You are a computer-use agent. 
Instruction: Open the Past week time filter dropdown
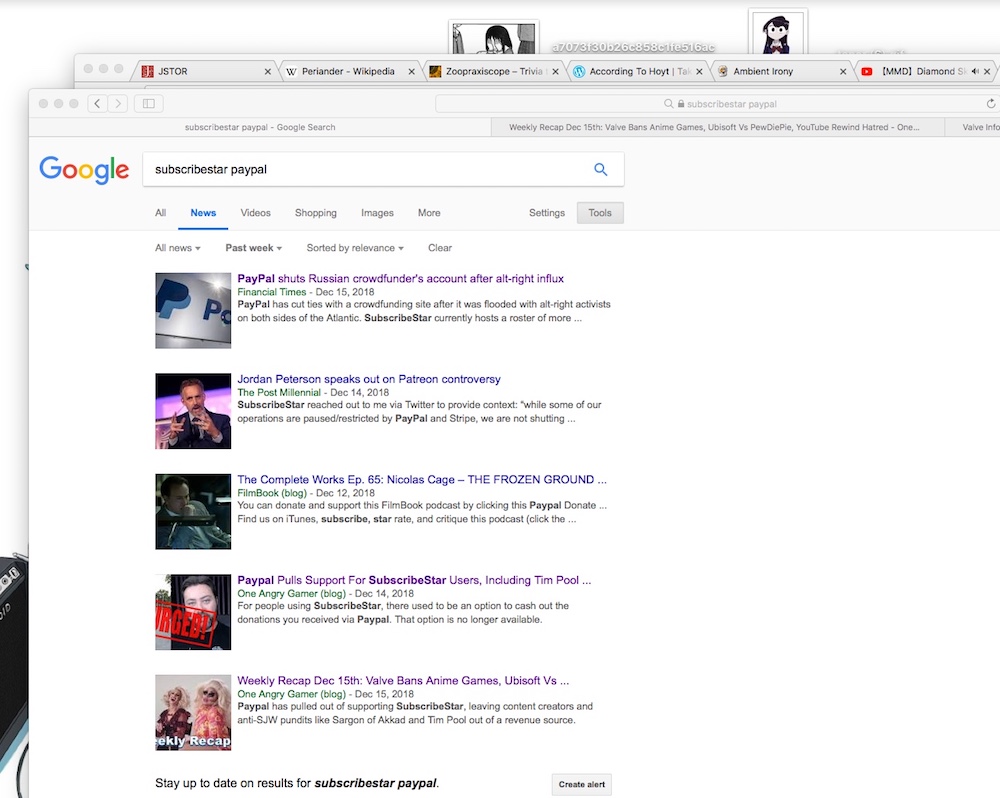click(253, 248)
